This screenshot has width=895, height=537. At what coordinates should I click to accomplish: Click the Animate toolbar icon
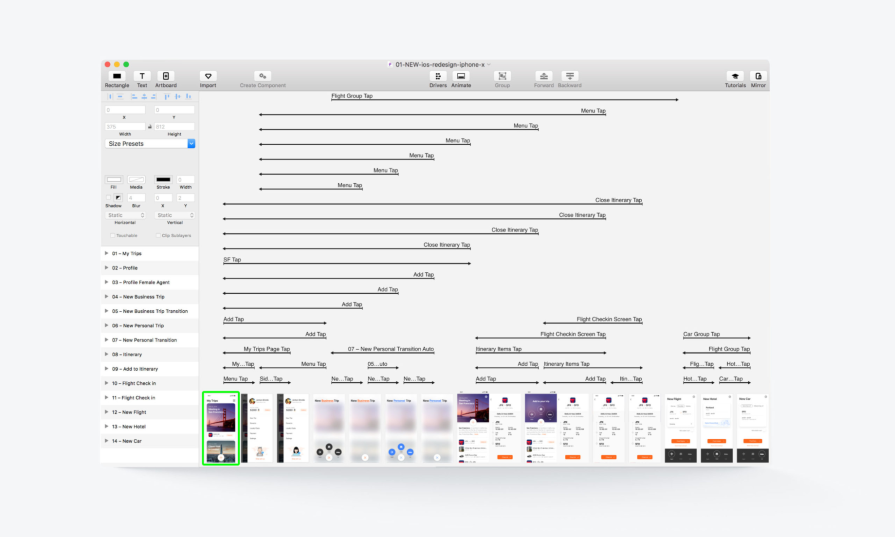point(461,76)
